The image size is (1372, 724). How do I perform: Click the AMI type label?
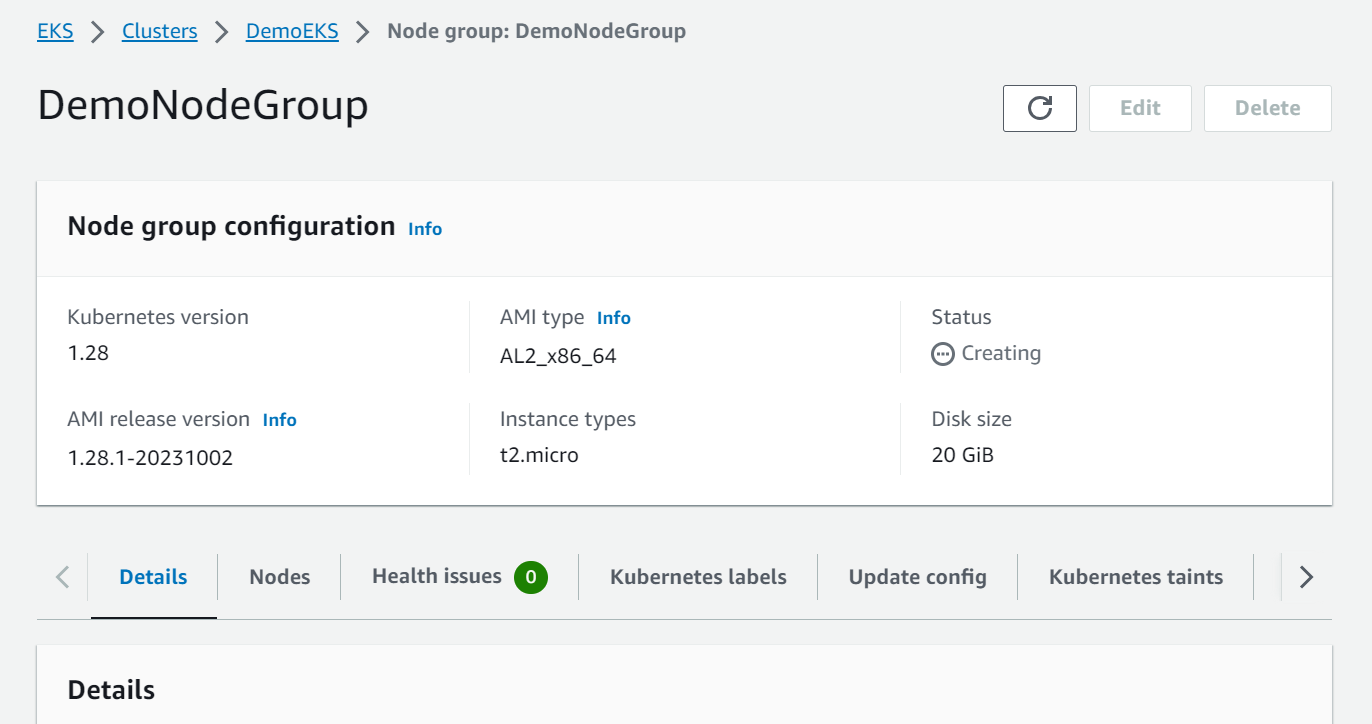tap(542, 317)
